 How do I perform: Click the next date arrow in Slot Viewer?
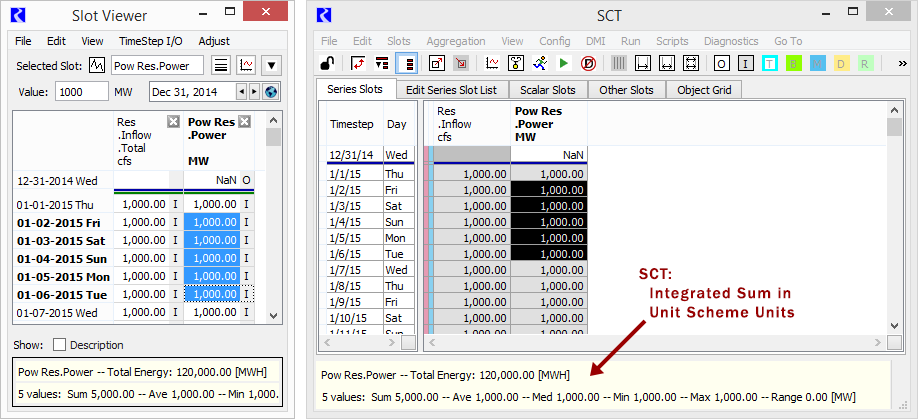coord(254,92)
